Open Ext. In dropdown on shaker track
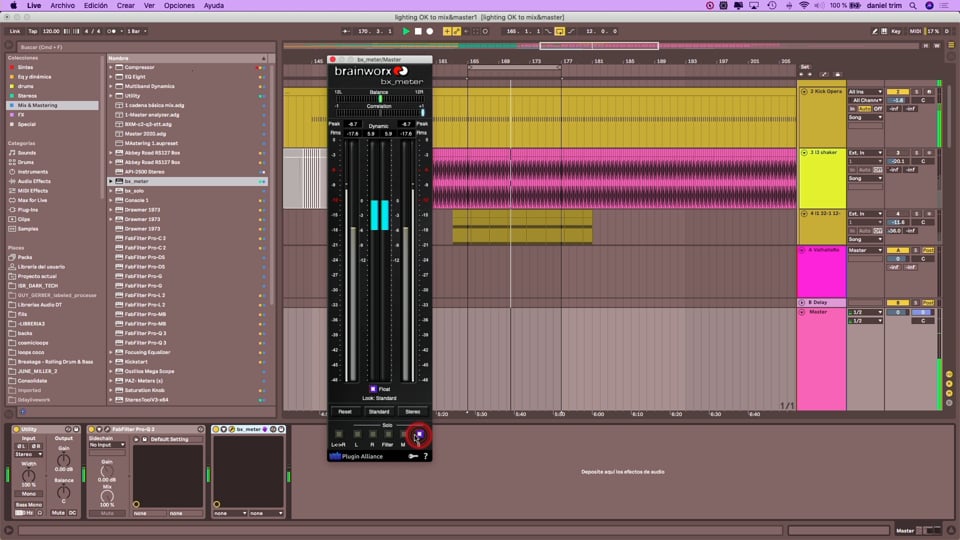960x540 pixels. coord(865,152)
